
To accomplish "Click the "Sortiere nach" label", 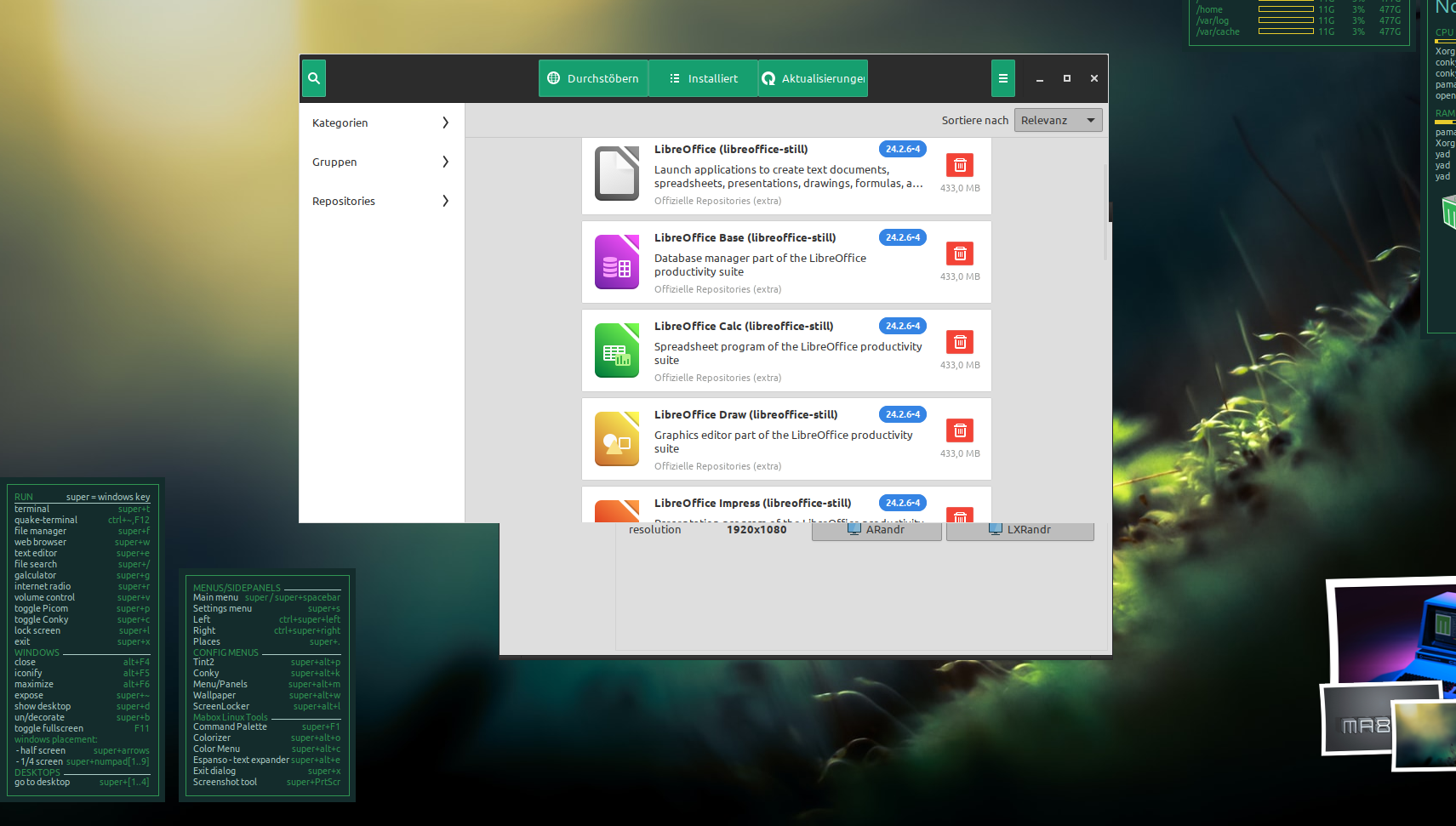I will tap(975, 121).
